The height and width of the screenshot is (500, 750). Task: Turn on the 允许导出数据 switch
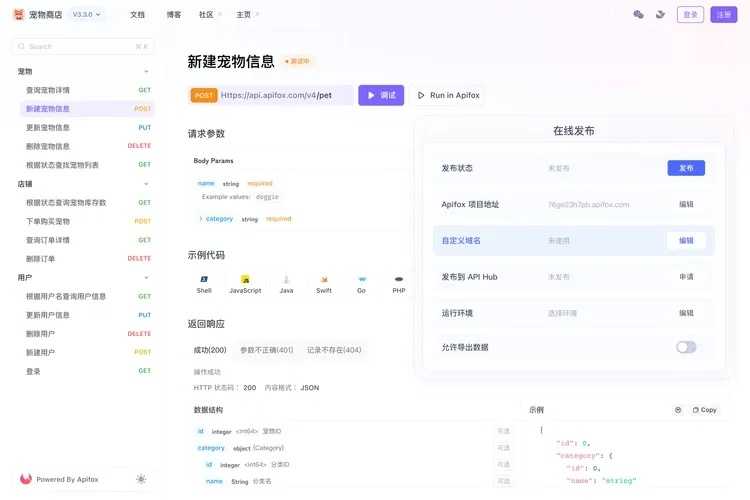(x=686, y=347)
